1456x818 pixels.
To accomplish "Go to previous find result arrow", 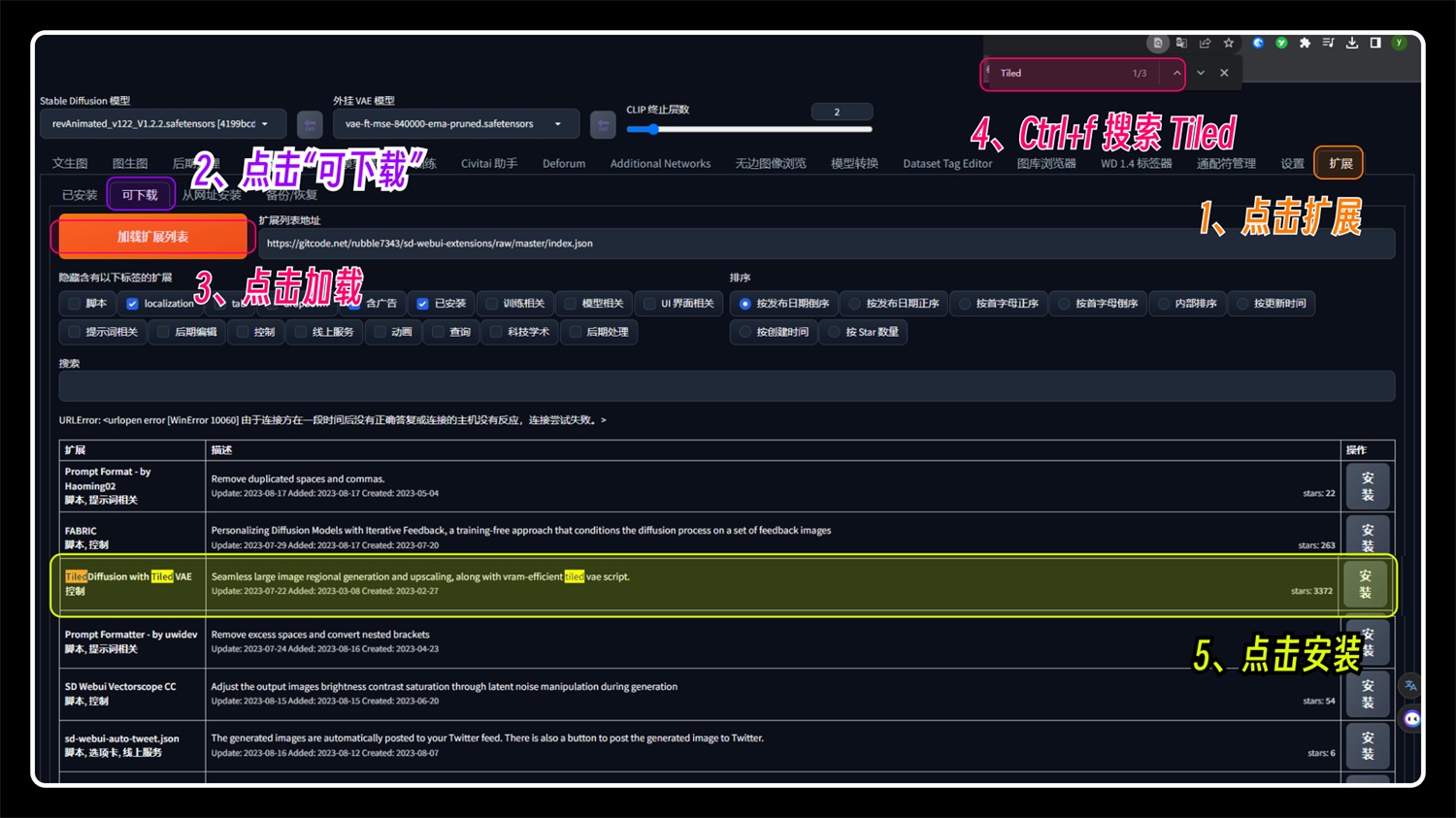I will click(x=1176, y=73).
